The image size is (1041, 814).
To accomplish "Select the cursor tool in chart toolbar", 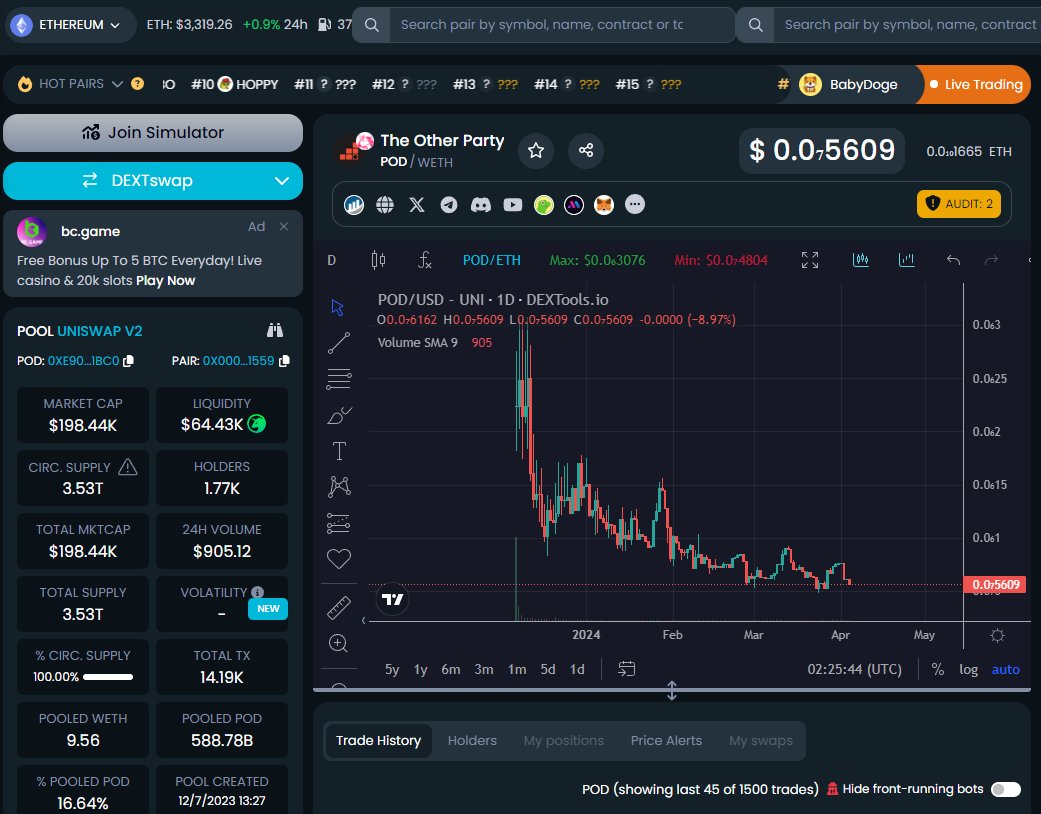I will [338, 307].
